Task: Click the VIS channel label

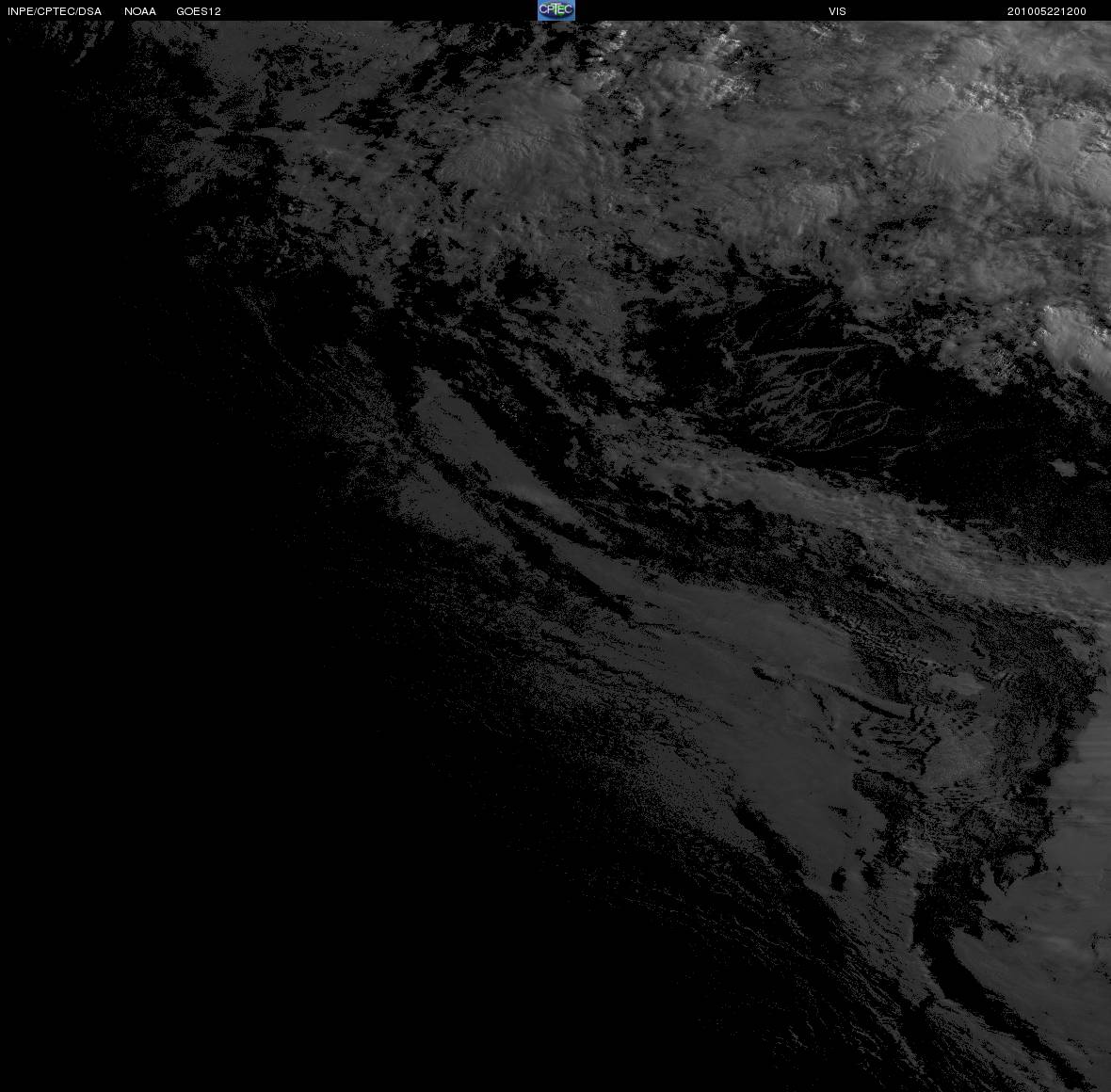Action: (838, 11)
